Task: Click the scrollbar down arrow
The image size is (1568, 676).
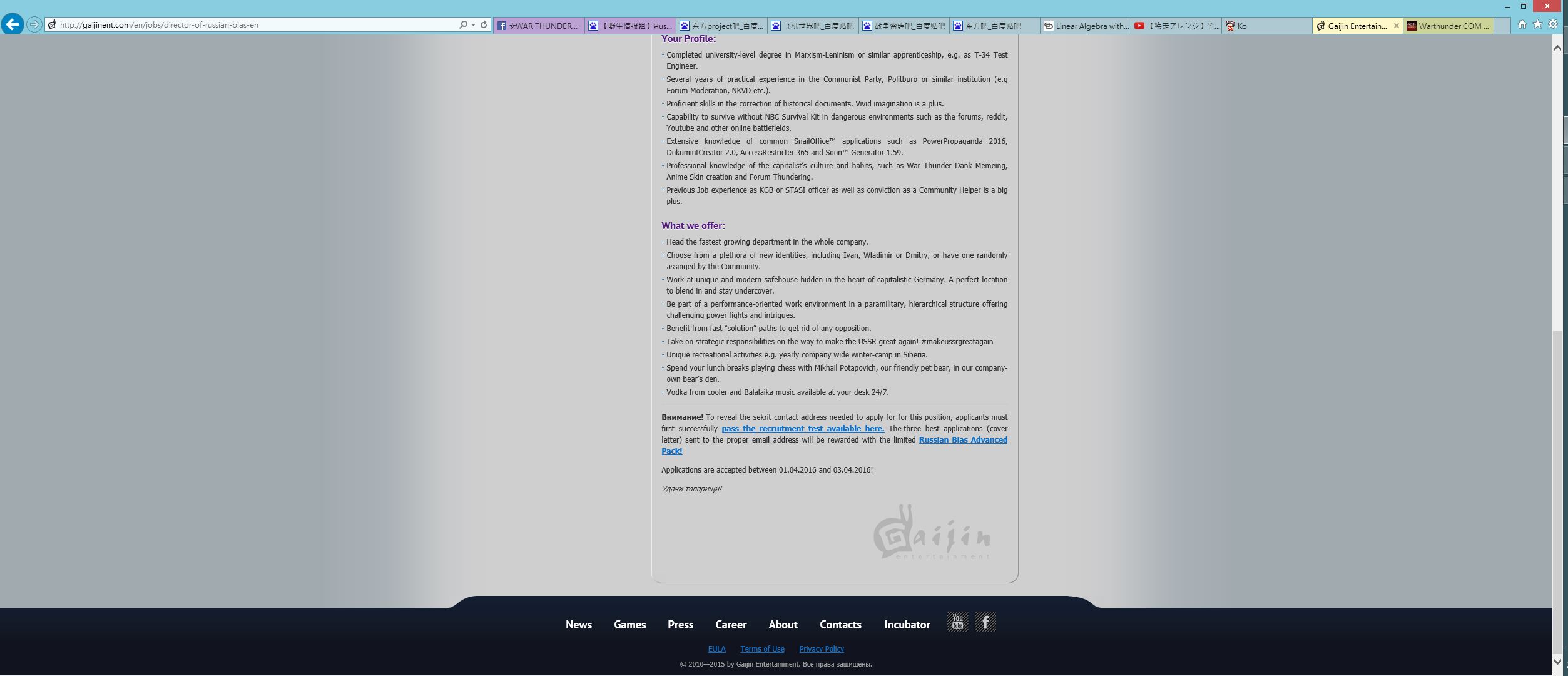Action: click(x=1557, y=661)
